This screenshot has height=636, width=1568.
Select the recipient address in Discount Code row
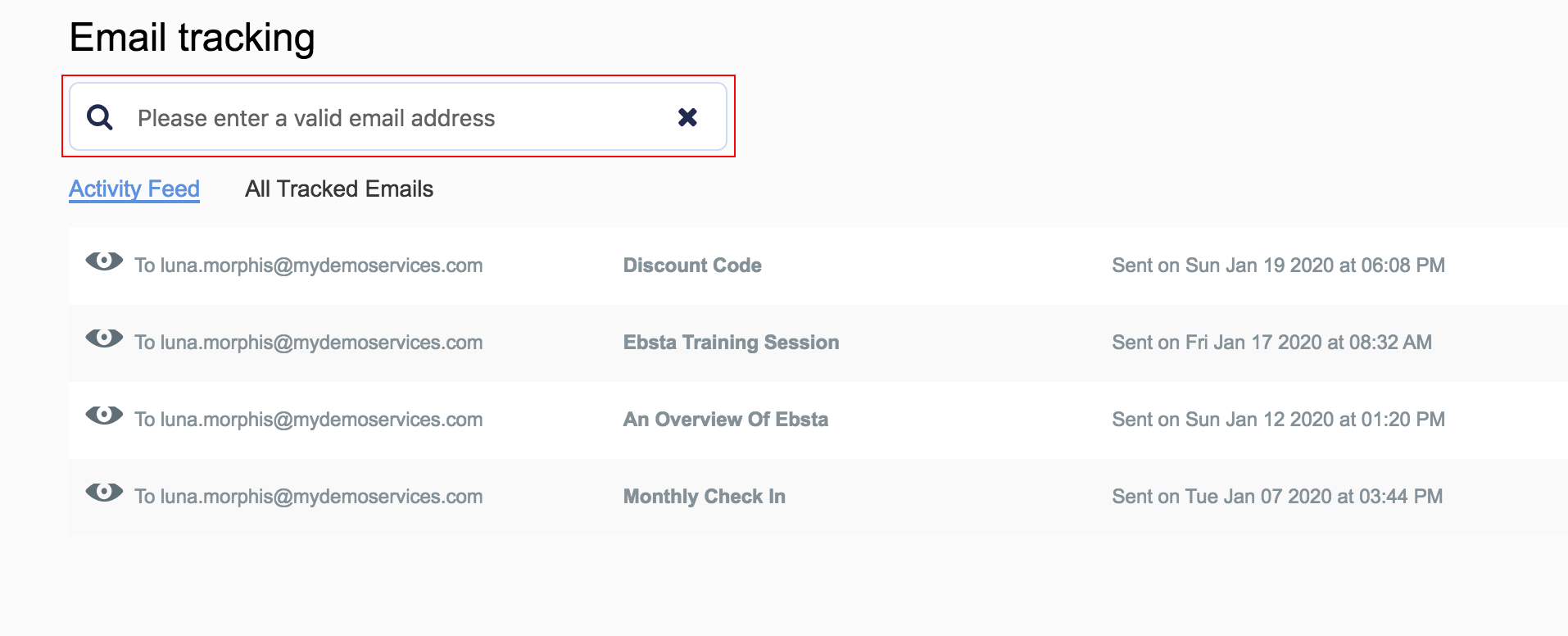(309, 266)
